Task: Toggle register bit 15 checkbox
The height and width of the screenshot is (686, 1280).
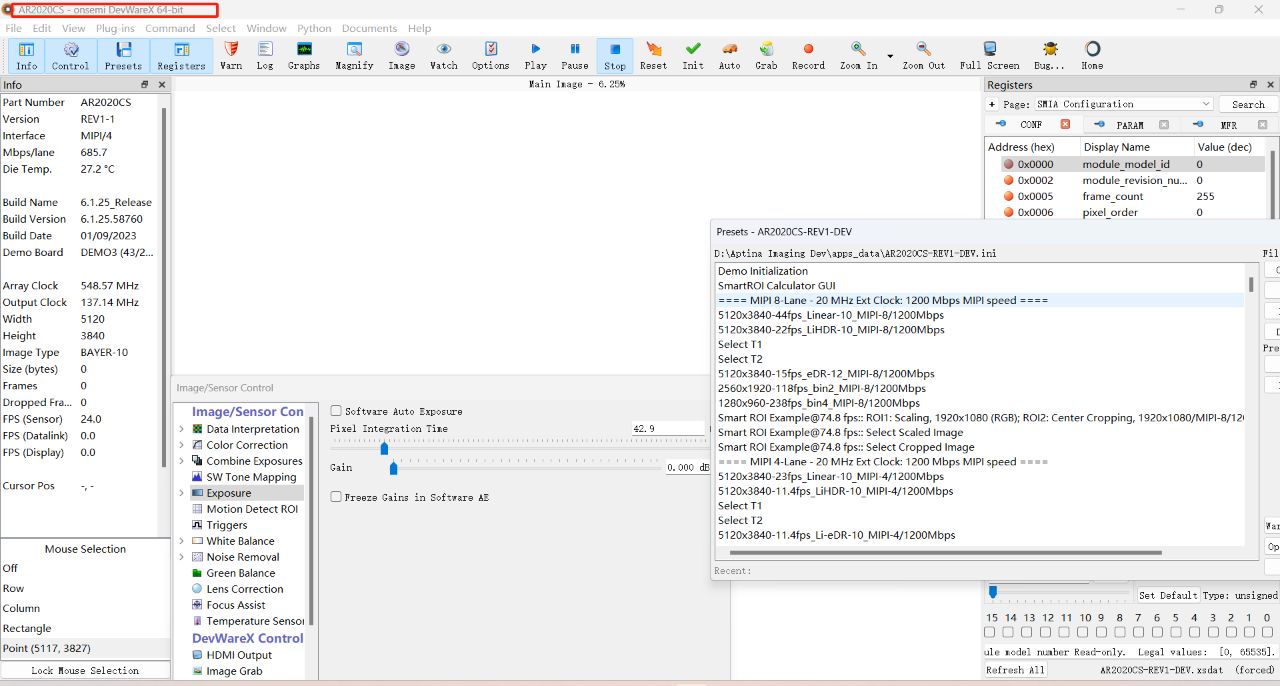Action: coord(990,632)
